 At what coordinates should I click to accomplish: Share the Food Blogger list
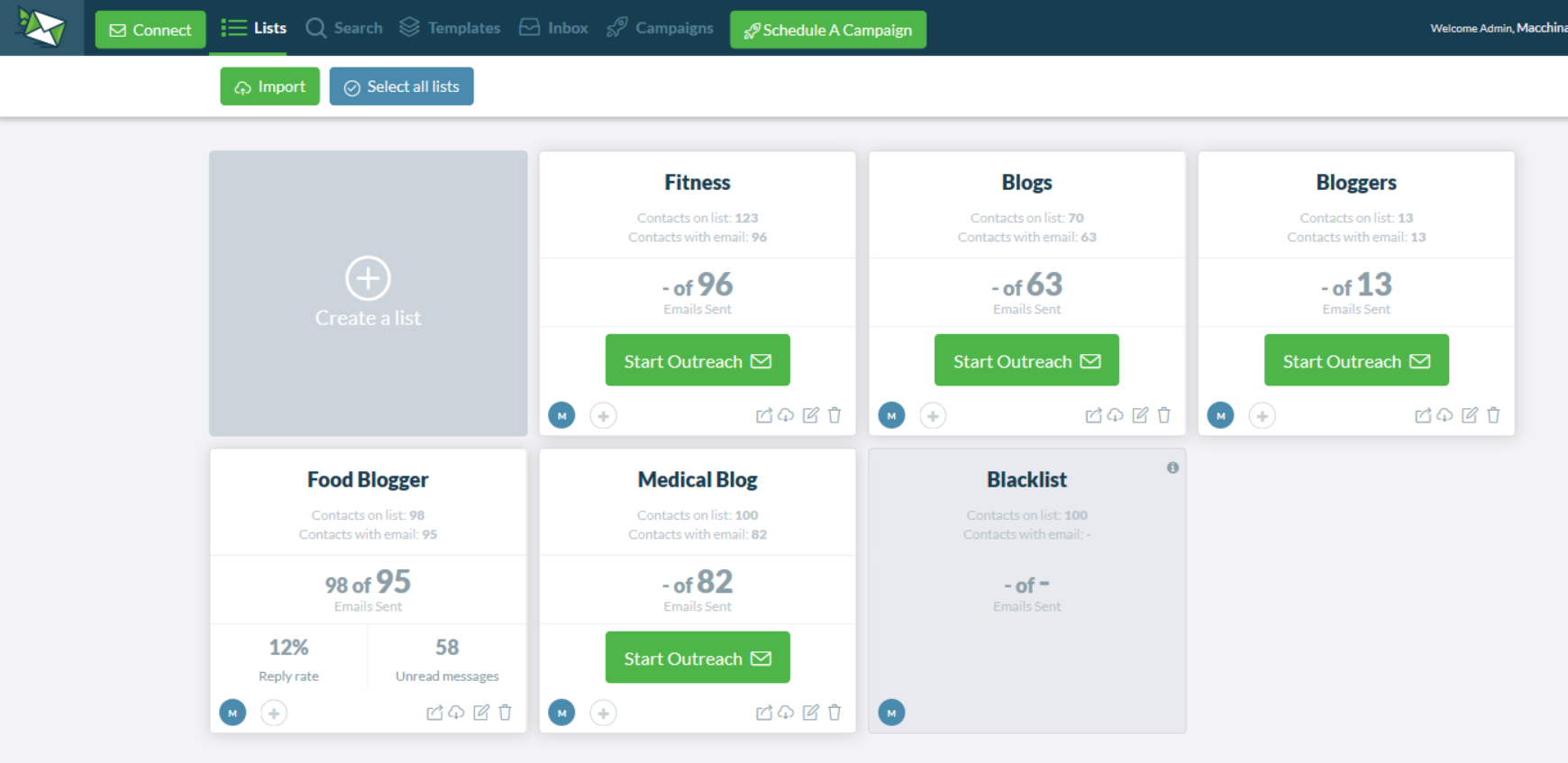(434, 713)
